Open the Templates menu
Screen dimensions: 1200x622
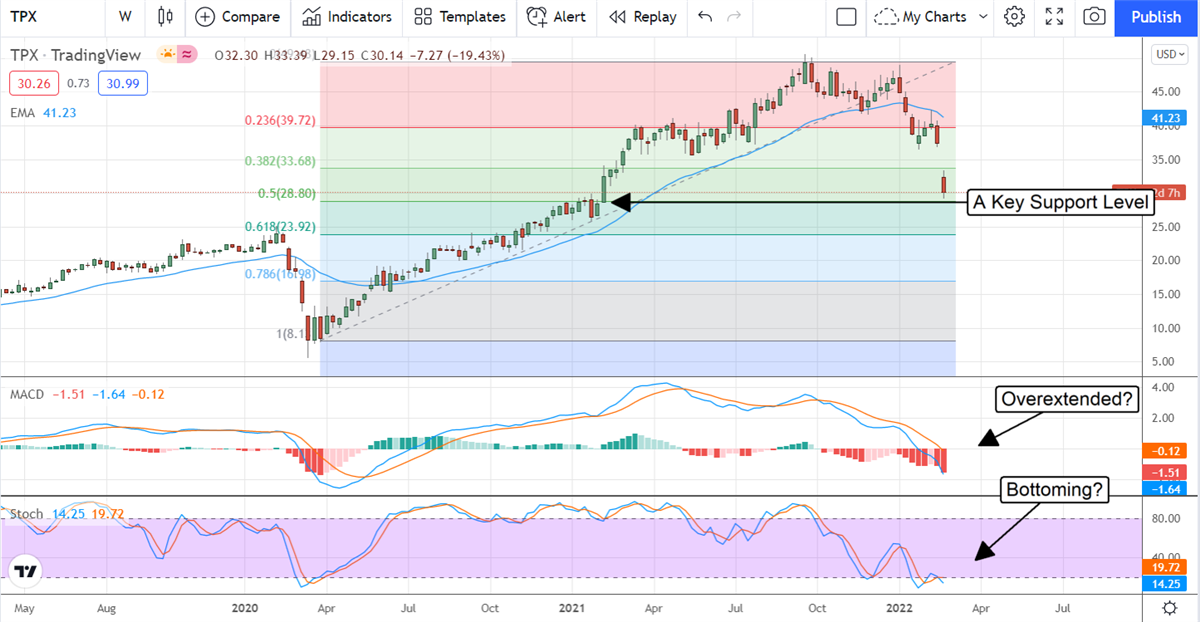459,16
